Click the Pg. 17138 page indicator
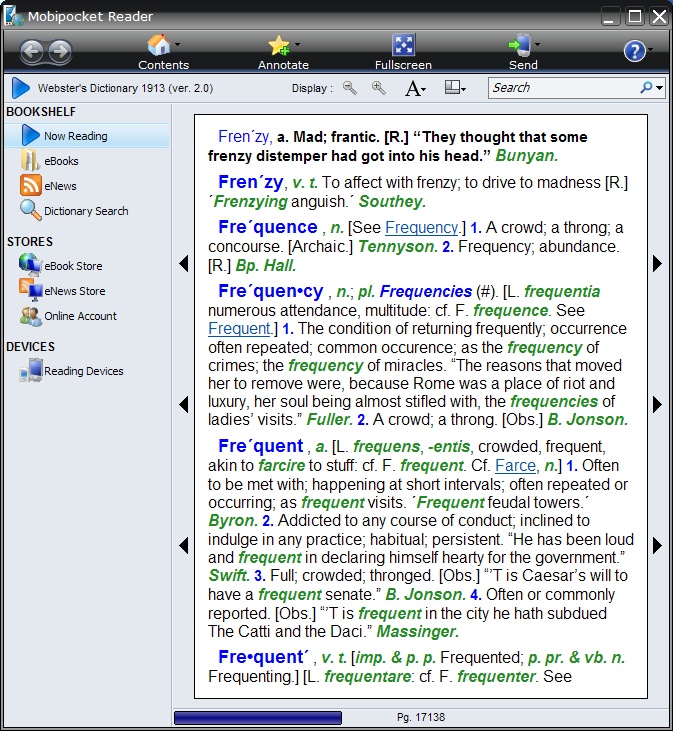This screenshot has width=673, height=731. tap(420, 717)
